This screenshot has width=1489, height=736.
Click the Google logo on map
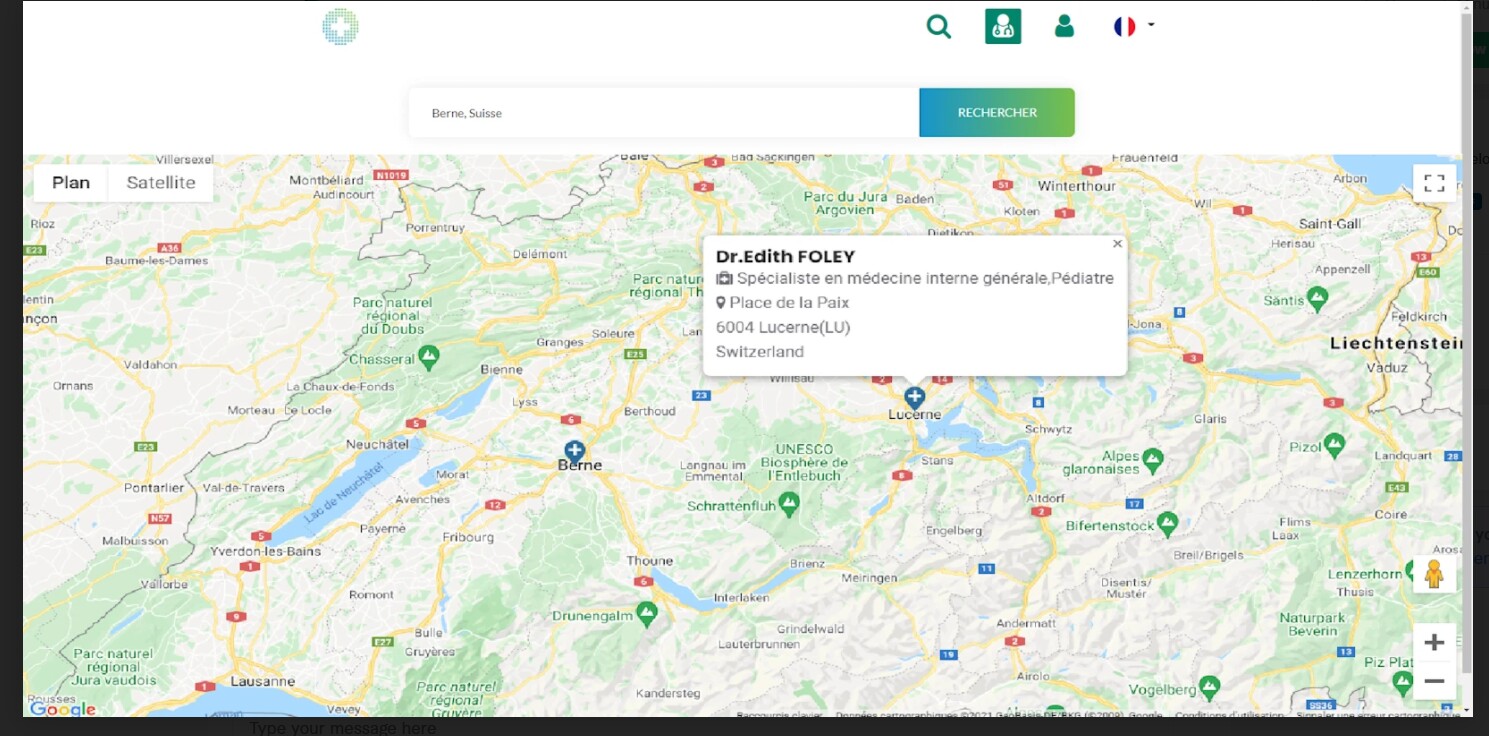point(62,709)
